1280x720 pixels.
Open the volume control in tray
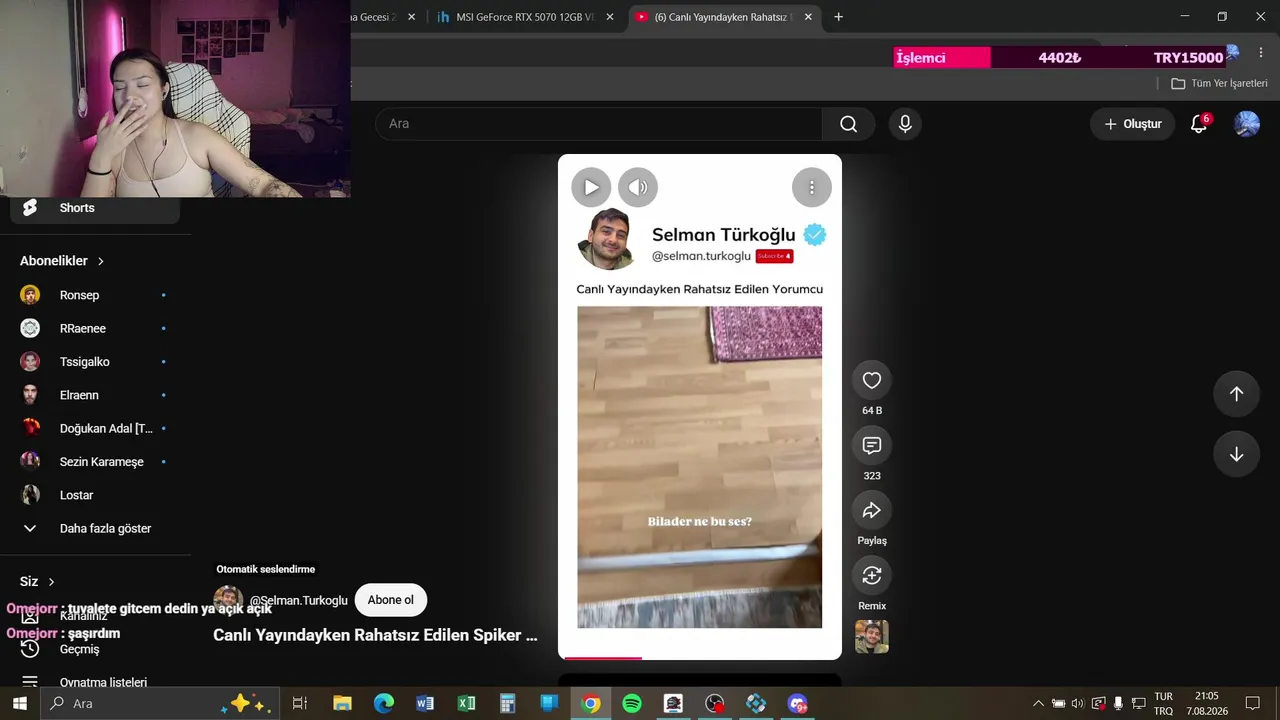tap(1077, 704)
